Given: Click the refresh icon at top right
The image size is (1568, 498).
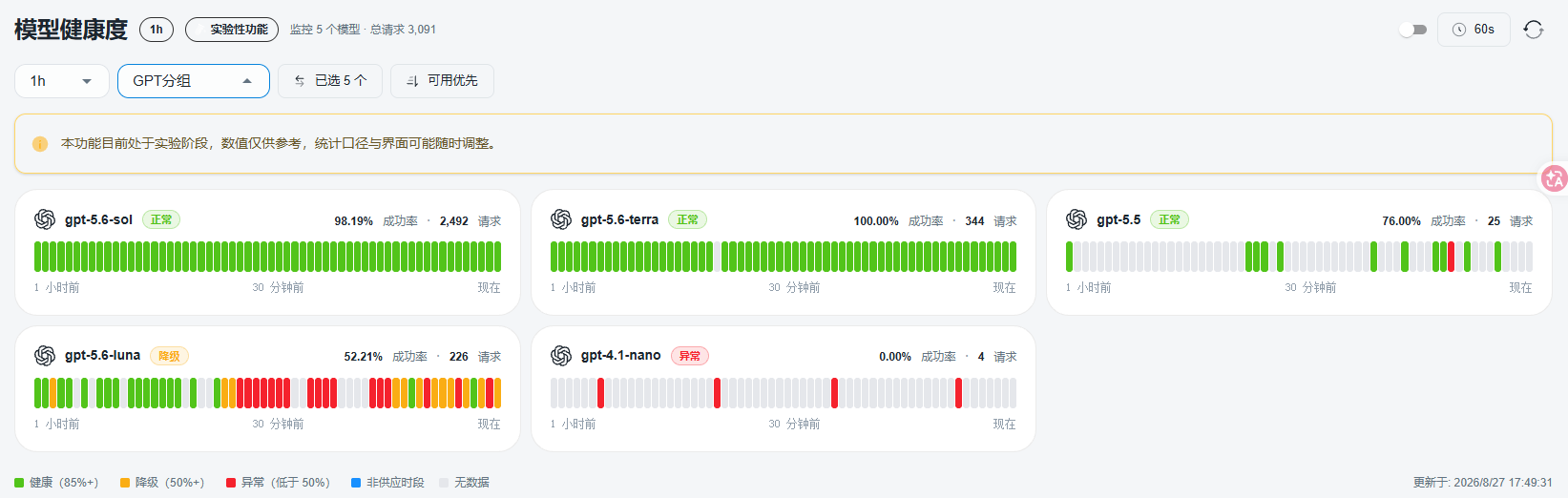Looking at the screenshot, I should coord(1534,30).
